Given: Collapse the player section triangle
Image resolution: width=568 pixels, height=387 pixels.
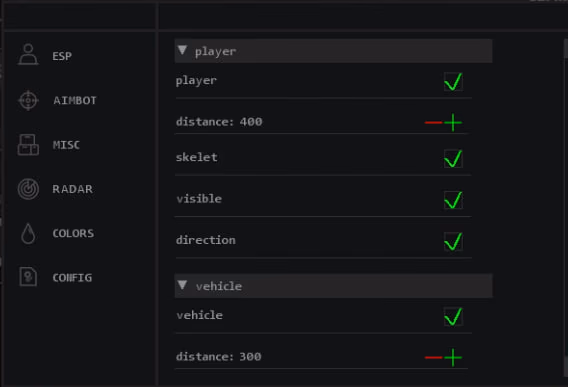Looking at the screenshot, I should [x=182, y=50].
